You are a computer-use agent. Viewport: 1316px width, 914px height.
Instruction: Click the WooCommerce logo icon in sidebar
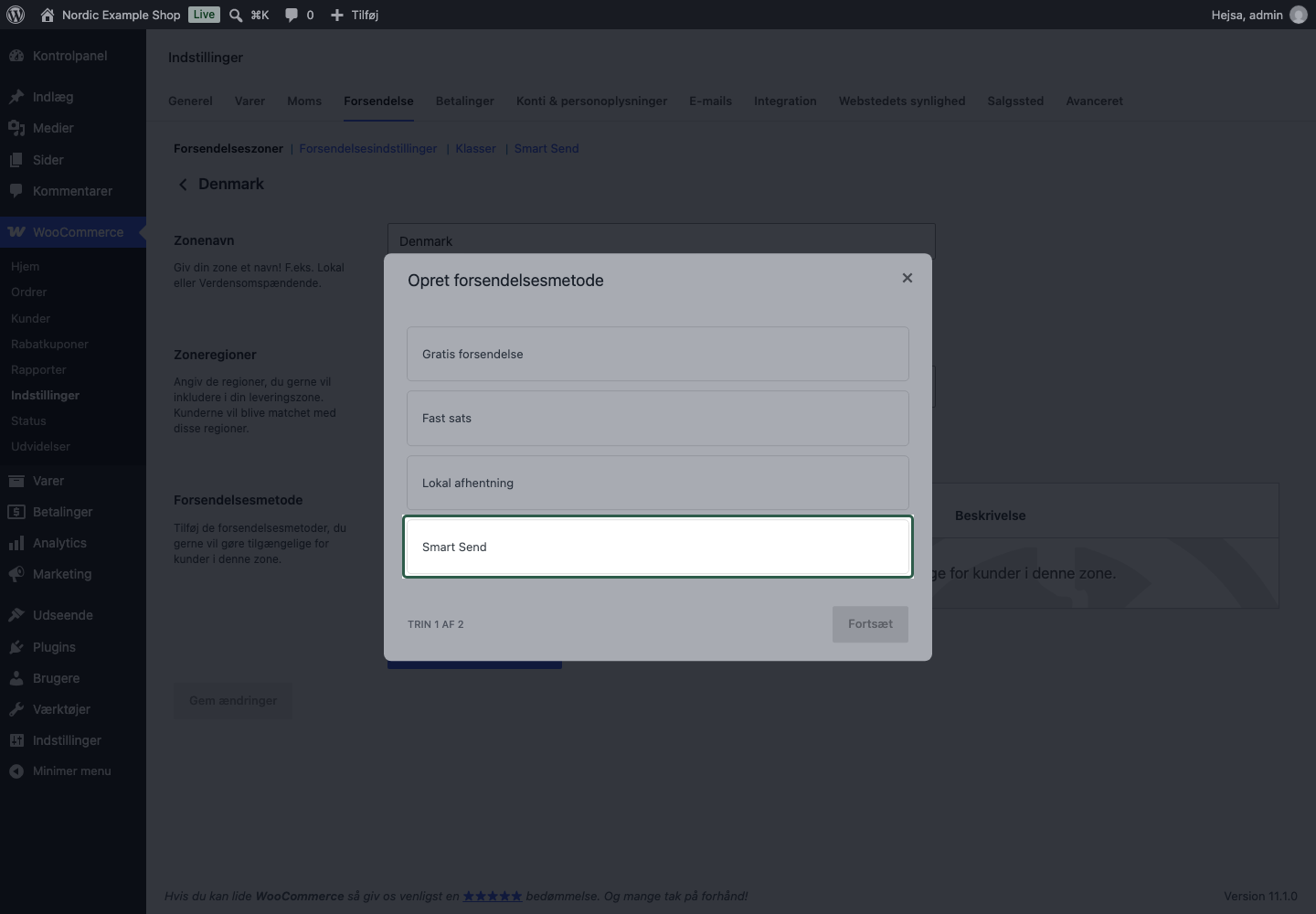tap(16, 232)
